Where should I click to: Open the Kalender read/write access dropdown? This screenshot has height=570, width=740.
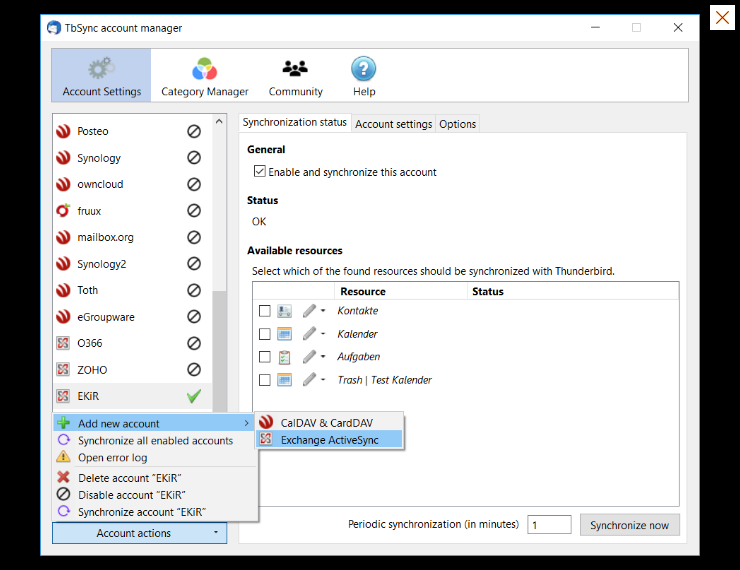(314, 334)
